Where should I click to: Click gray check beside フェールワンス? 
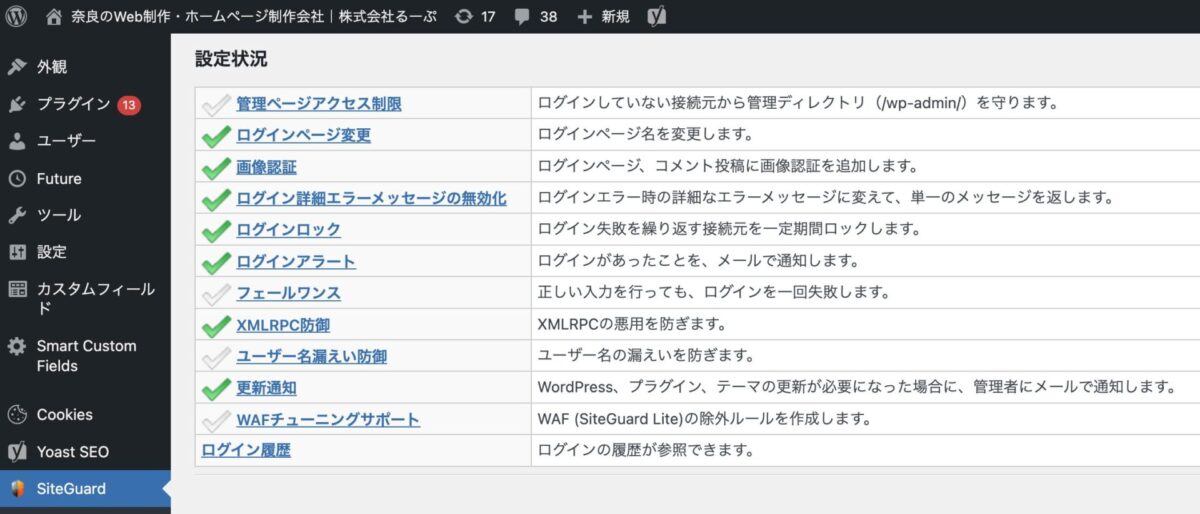point(216,294)
